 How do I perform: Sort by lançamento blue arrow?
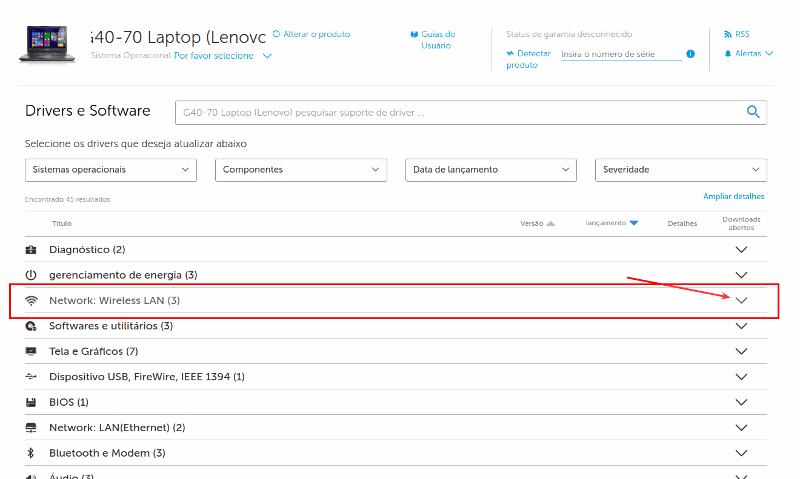[x=634, y=223]
